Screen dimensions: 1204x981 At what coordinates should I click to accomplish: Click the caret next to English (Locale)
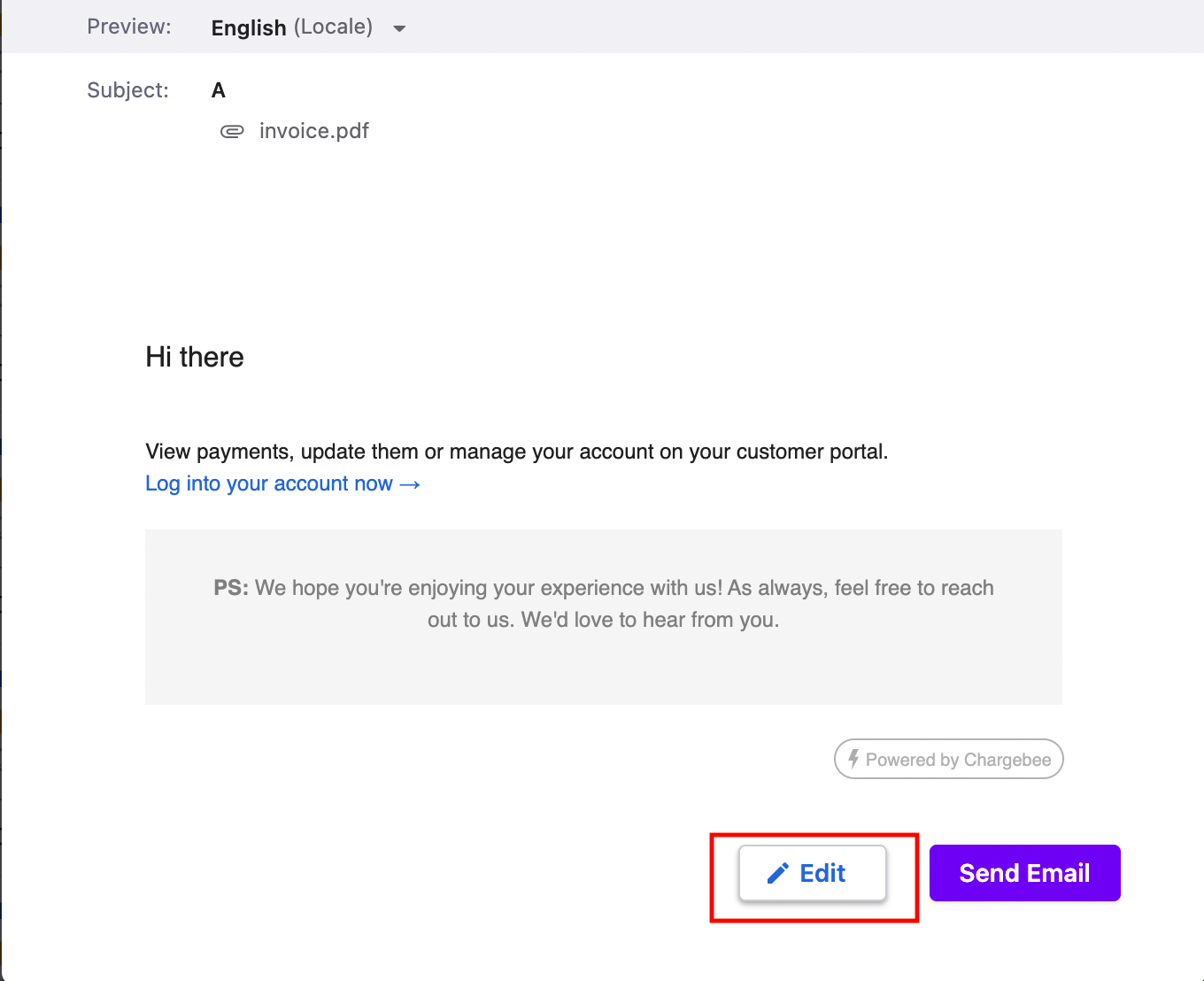[399, 28]
